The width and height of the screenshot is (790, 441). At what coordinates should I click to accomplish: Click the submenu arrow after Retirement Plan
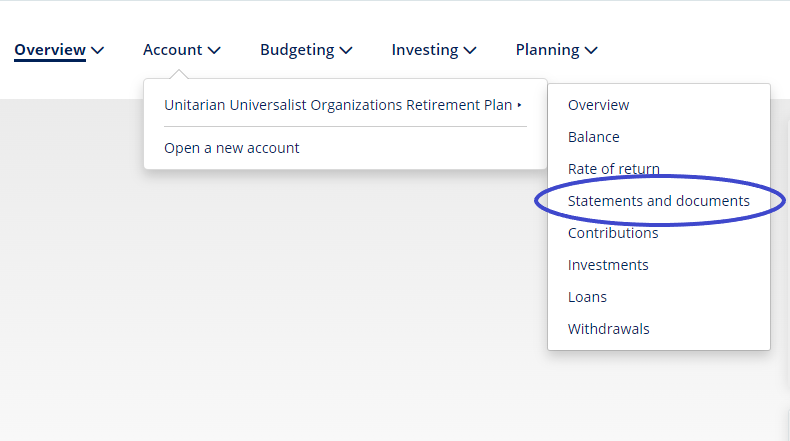tap(520, 105)
